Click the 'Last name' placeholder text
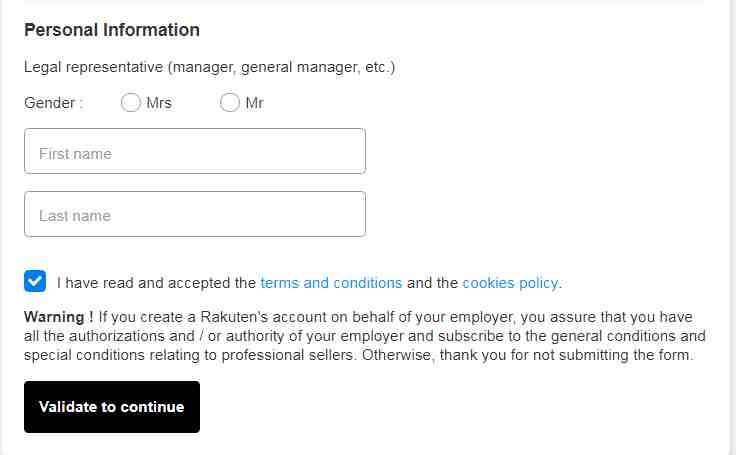The image size is (736, 455). click(x=75, y=216)
